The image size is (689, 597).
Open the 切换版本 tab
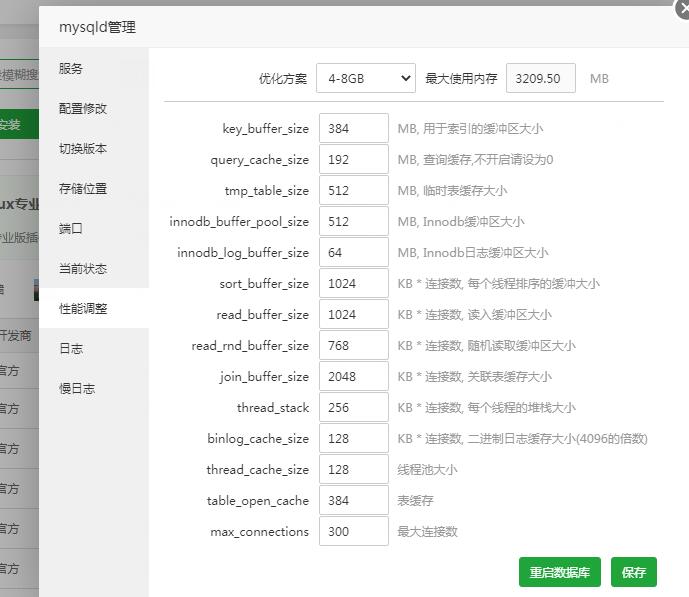[x=94, y=148]
